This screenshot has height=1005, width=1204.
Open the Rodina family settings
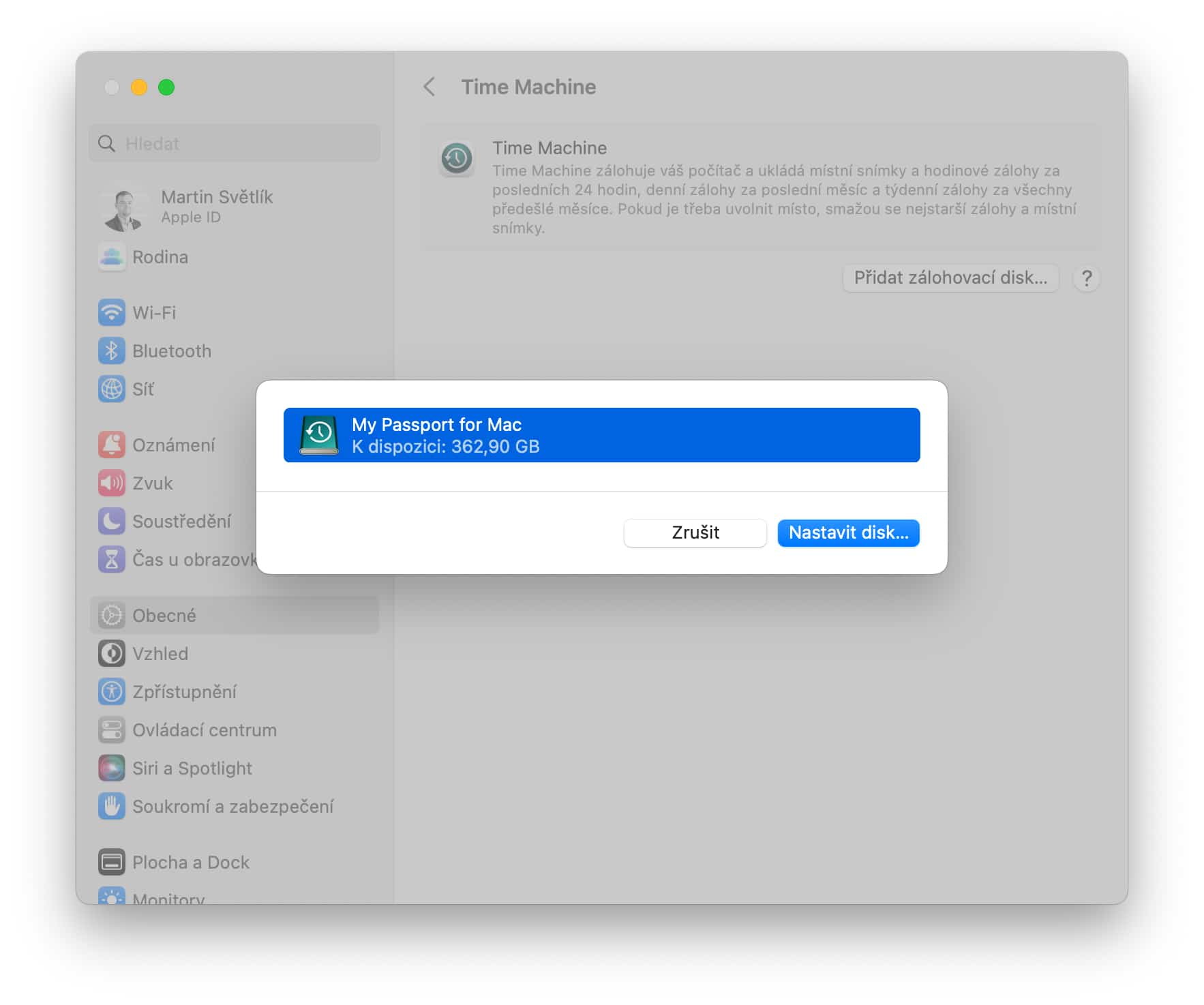point(235,257)
